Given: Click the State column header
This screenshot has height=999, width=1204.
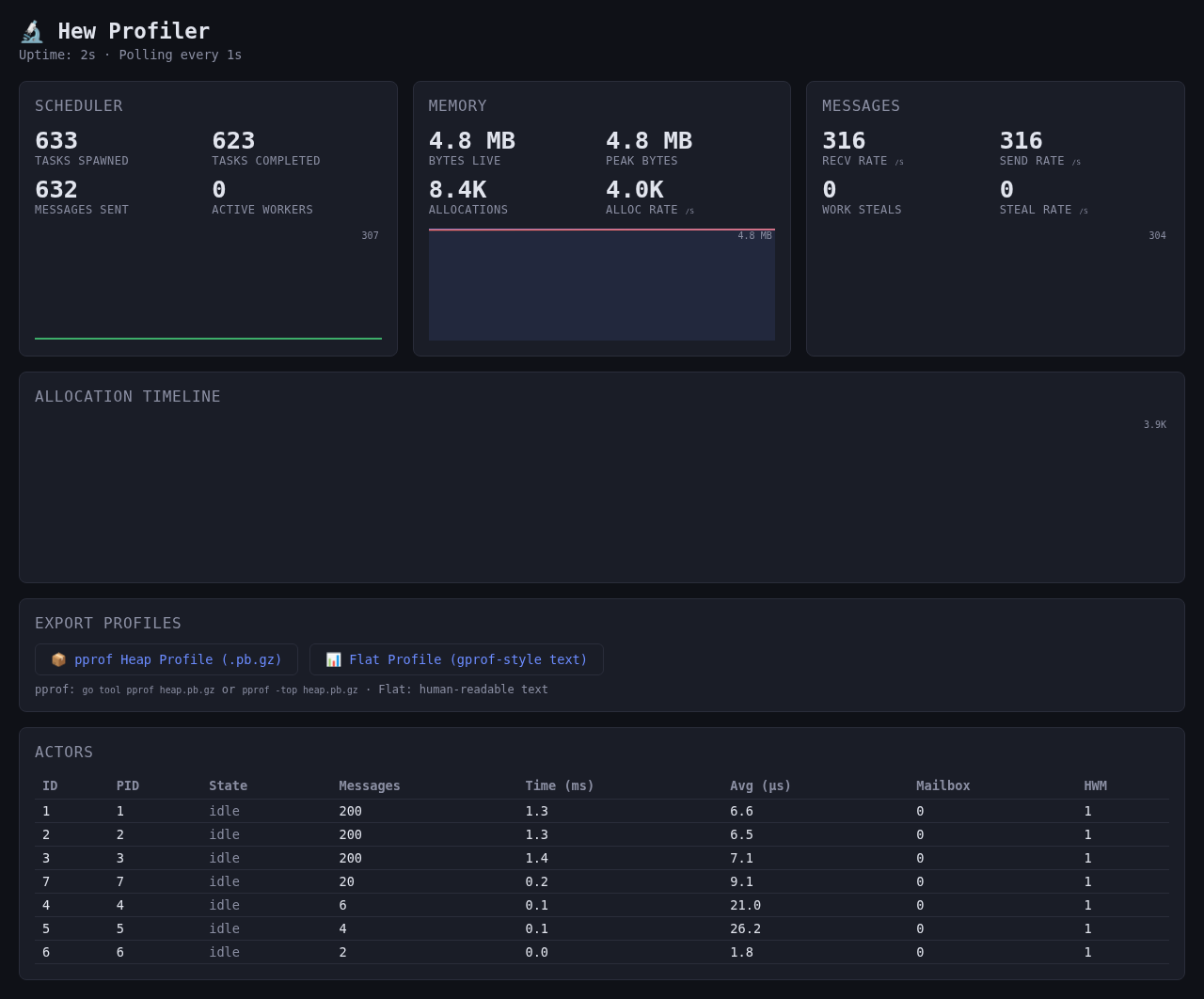Looking at the screenshot, I should 228,785.
